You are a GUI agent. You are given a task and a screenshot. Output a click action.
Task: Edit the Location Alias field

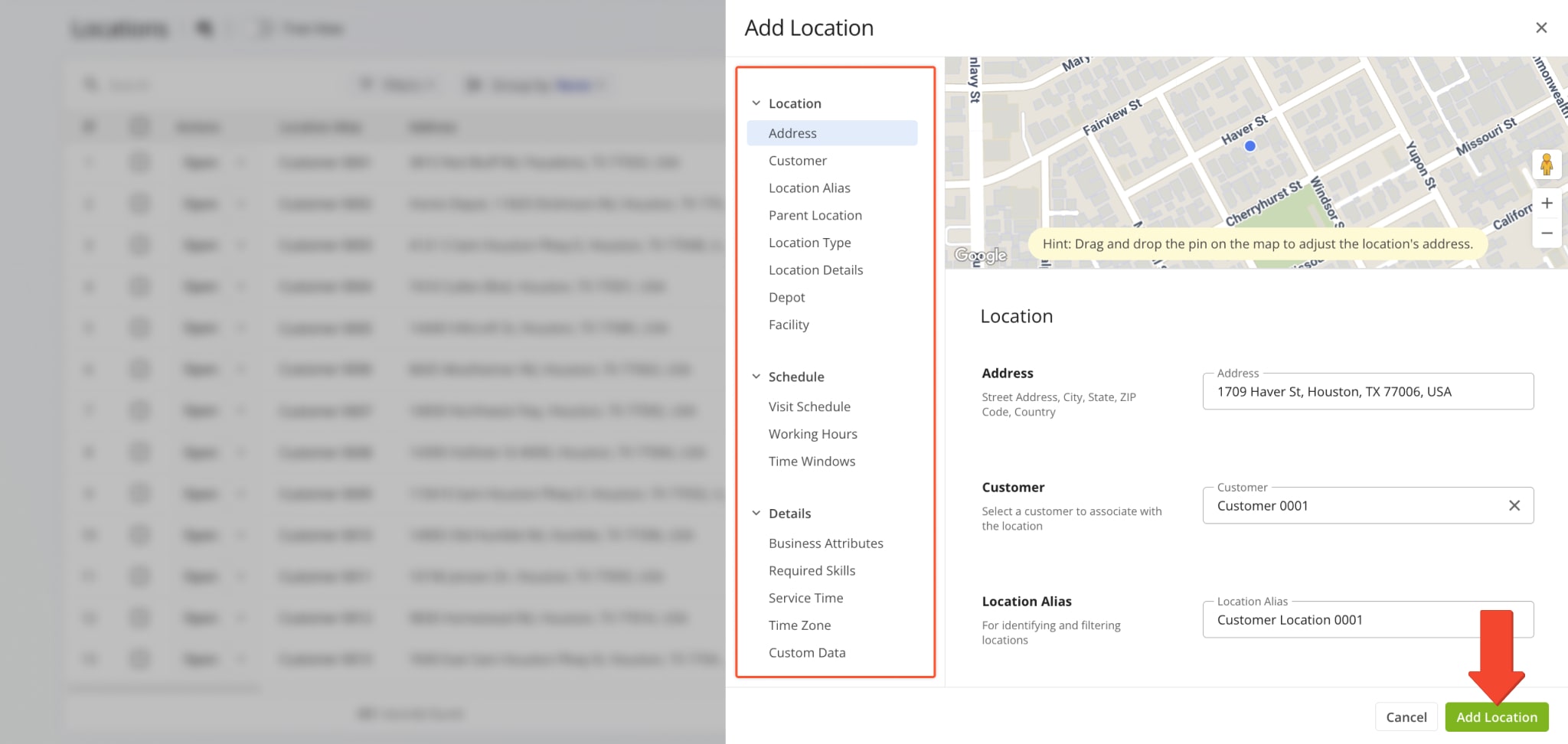click(x=1340, y=620)
